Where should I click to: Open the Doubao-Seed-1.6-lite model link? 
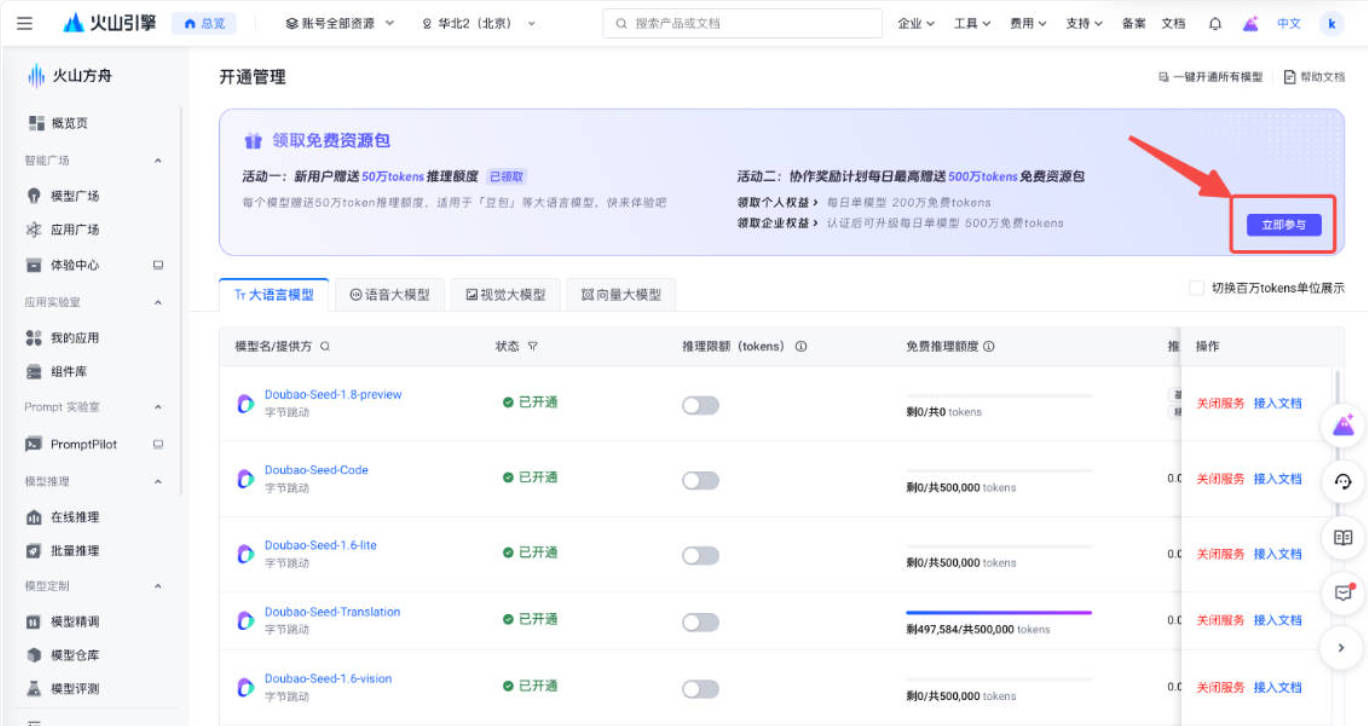point(320,545)
